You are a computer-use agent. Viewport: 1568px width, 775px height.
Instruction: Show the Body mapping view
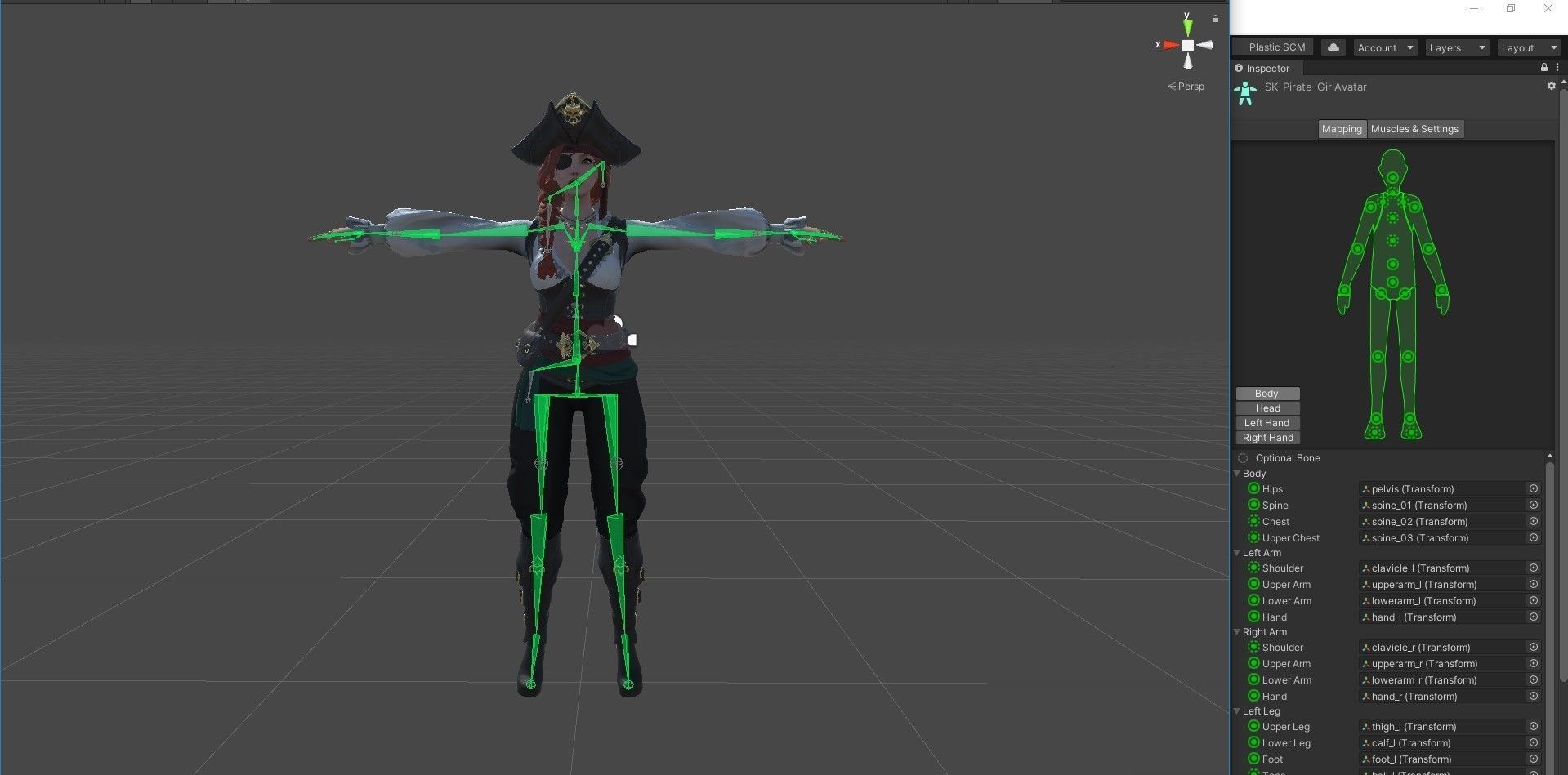pos(1267,394)
